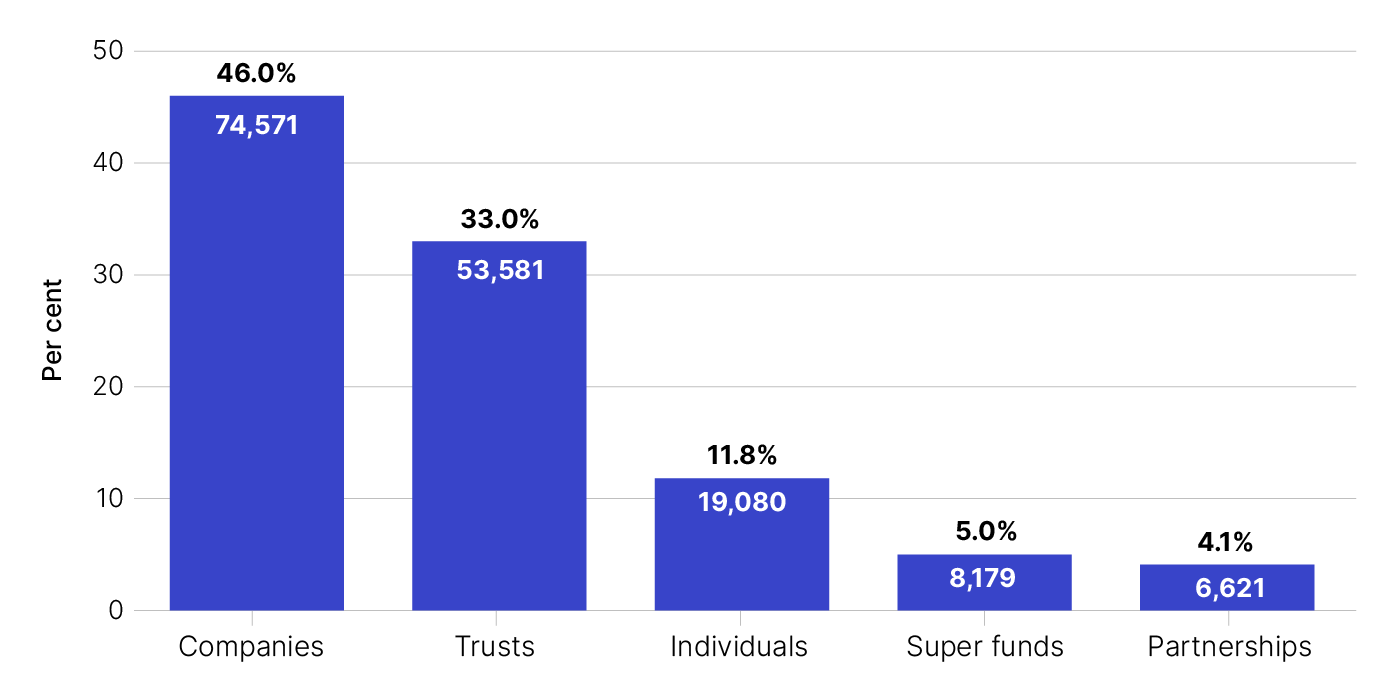The image size is (1378, 694).
Task: Select the 'Partnerships' x-axis label
Action: pos(1229,647)
